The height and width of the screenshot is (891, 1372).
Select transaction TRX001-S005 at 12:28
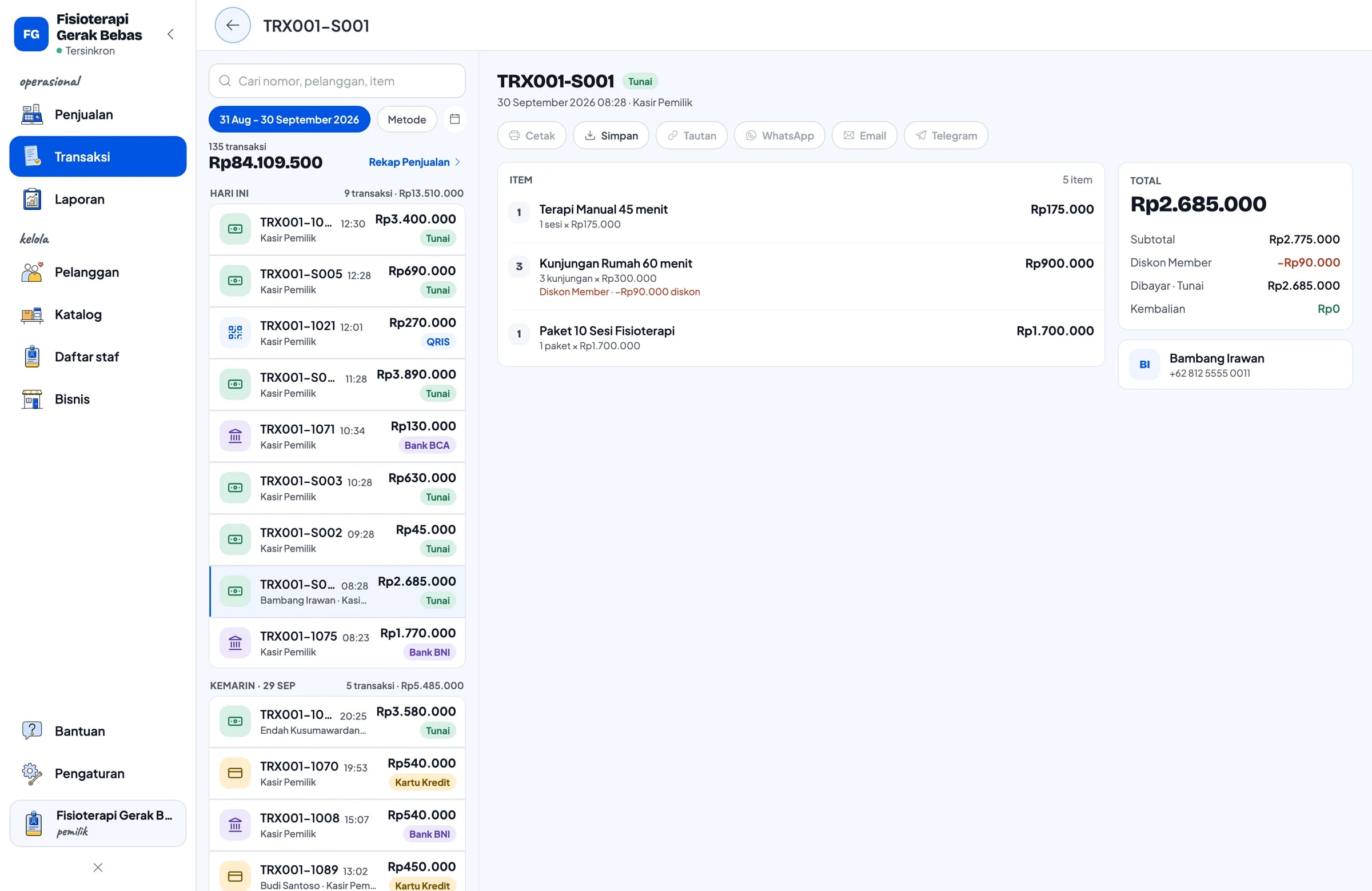point(337,281)
